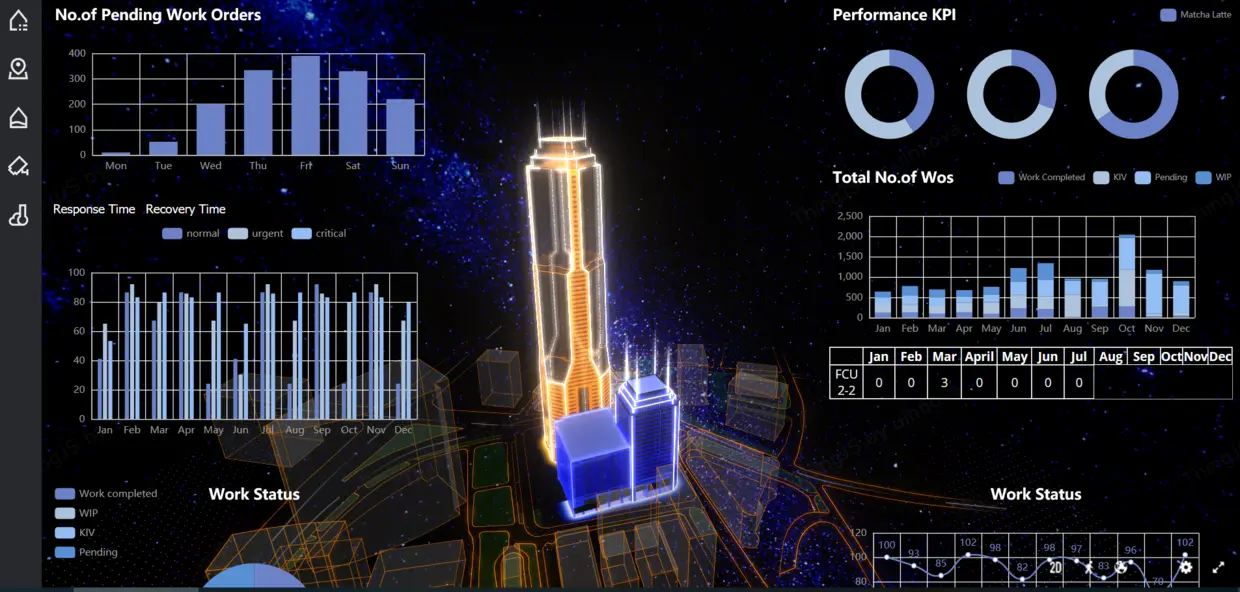Click the data point labeled 96
This screenshot has width=1240, height=592.
[1130, 562]
